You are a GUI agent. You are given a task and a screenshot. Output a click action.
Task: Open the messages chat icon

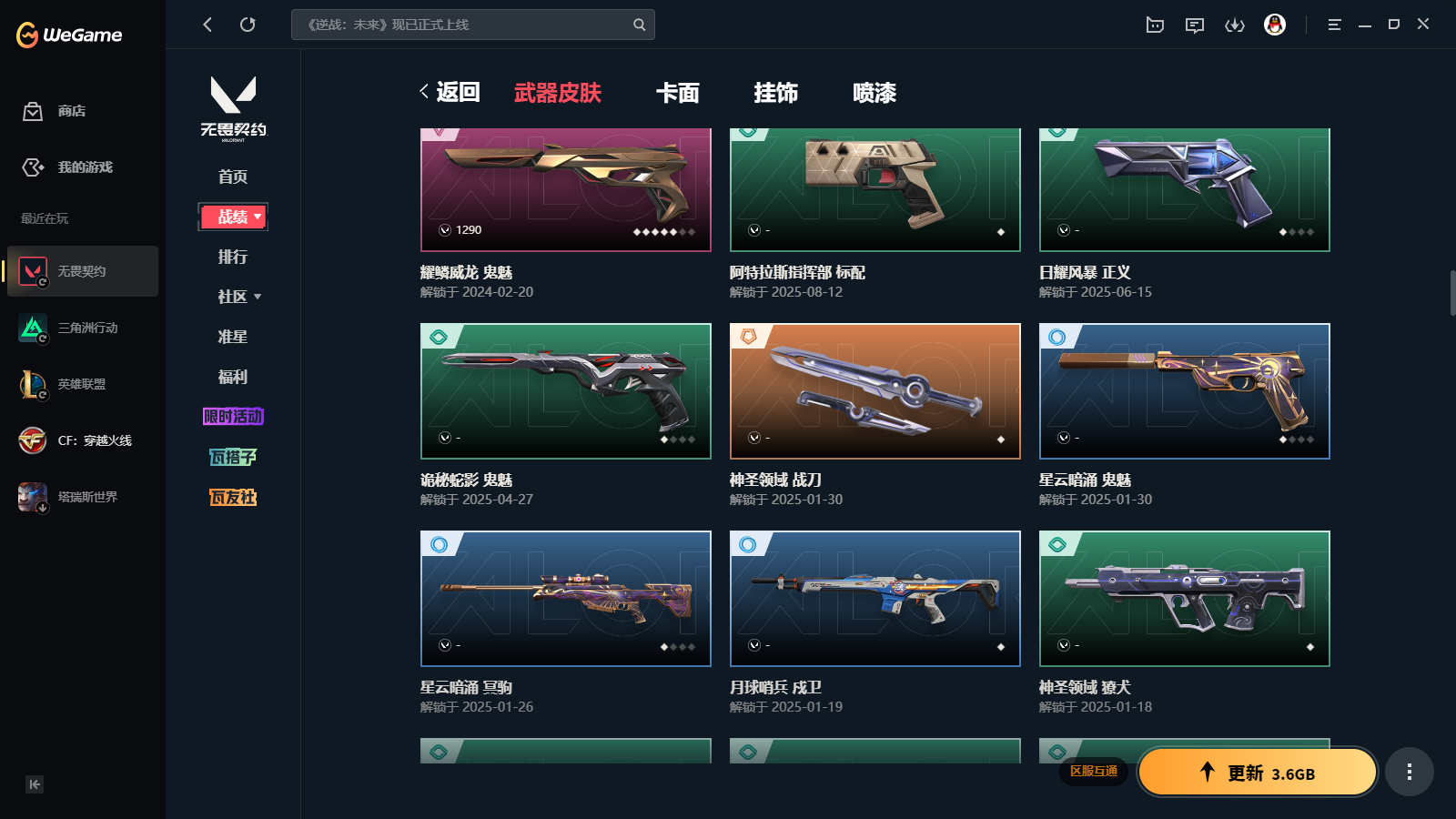coord(1195,25)
